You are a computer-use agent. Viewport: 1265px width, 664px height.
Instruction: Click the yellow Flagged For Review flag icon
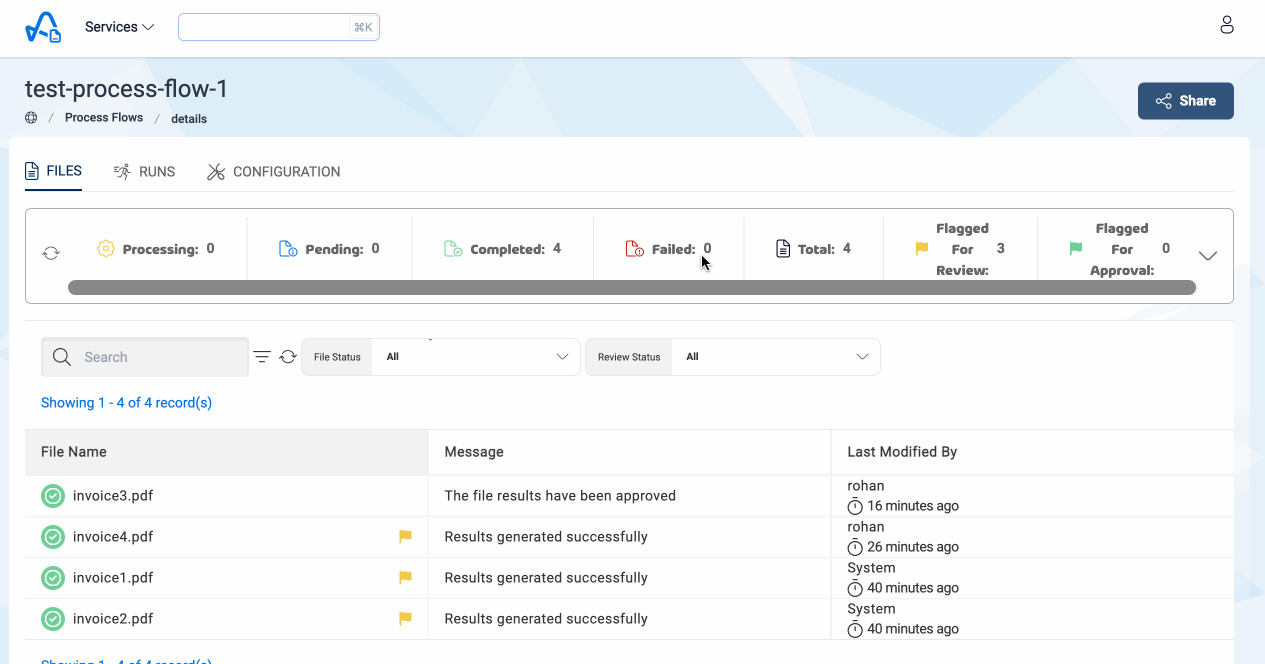[920, 248]
